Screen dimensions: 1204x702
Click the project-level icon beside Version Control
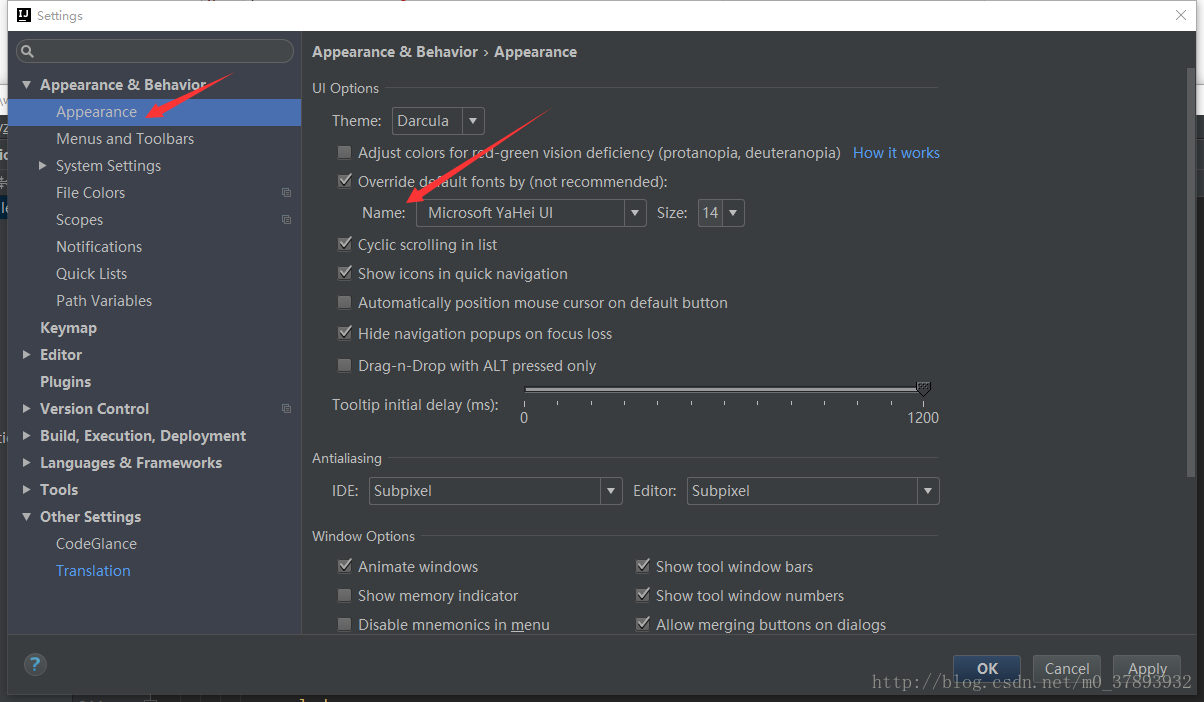tap(286, 409)
